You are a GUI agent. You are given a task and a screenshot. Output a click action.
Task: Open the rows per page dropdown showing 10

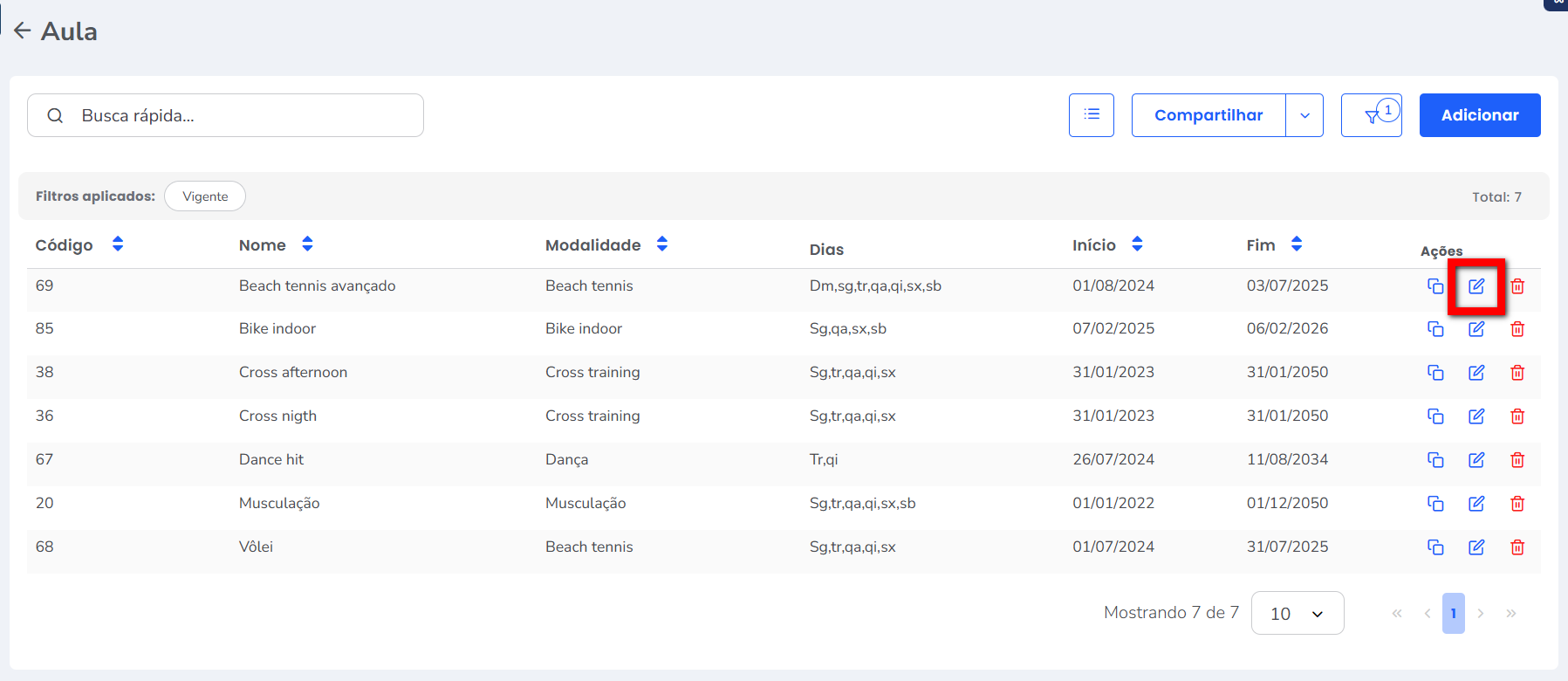[x=1298, y=613]
